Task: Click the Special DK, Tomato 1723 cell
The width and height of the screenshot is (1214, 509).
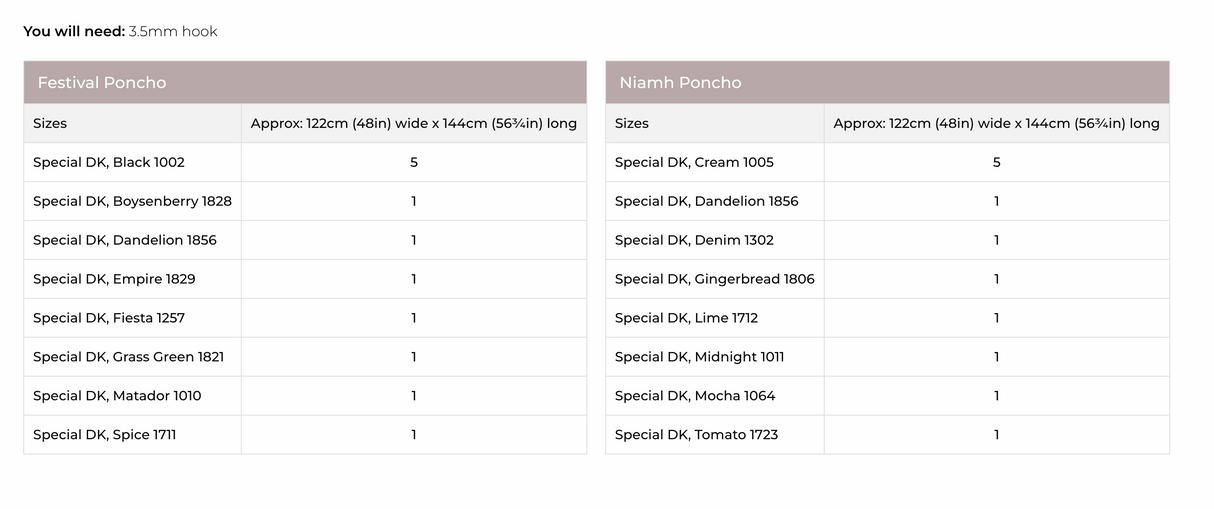Action: click(x=715, y=435)
